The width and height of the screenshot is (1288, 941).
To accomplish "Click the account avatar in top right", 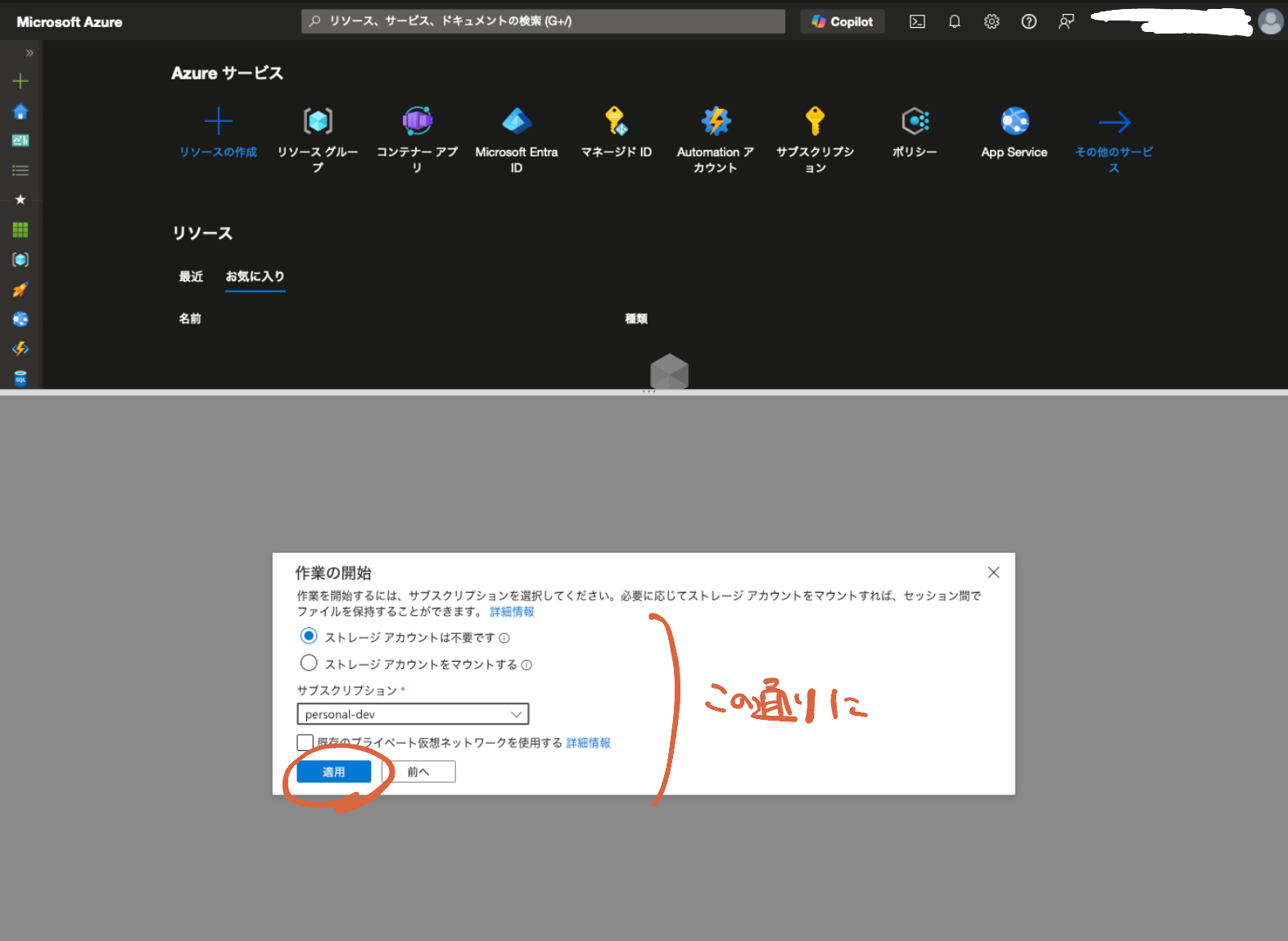I will 1271,22.
